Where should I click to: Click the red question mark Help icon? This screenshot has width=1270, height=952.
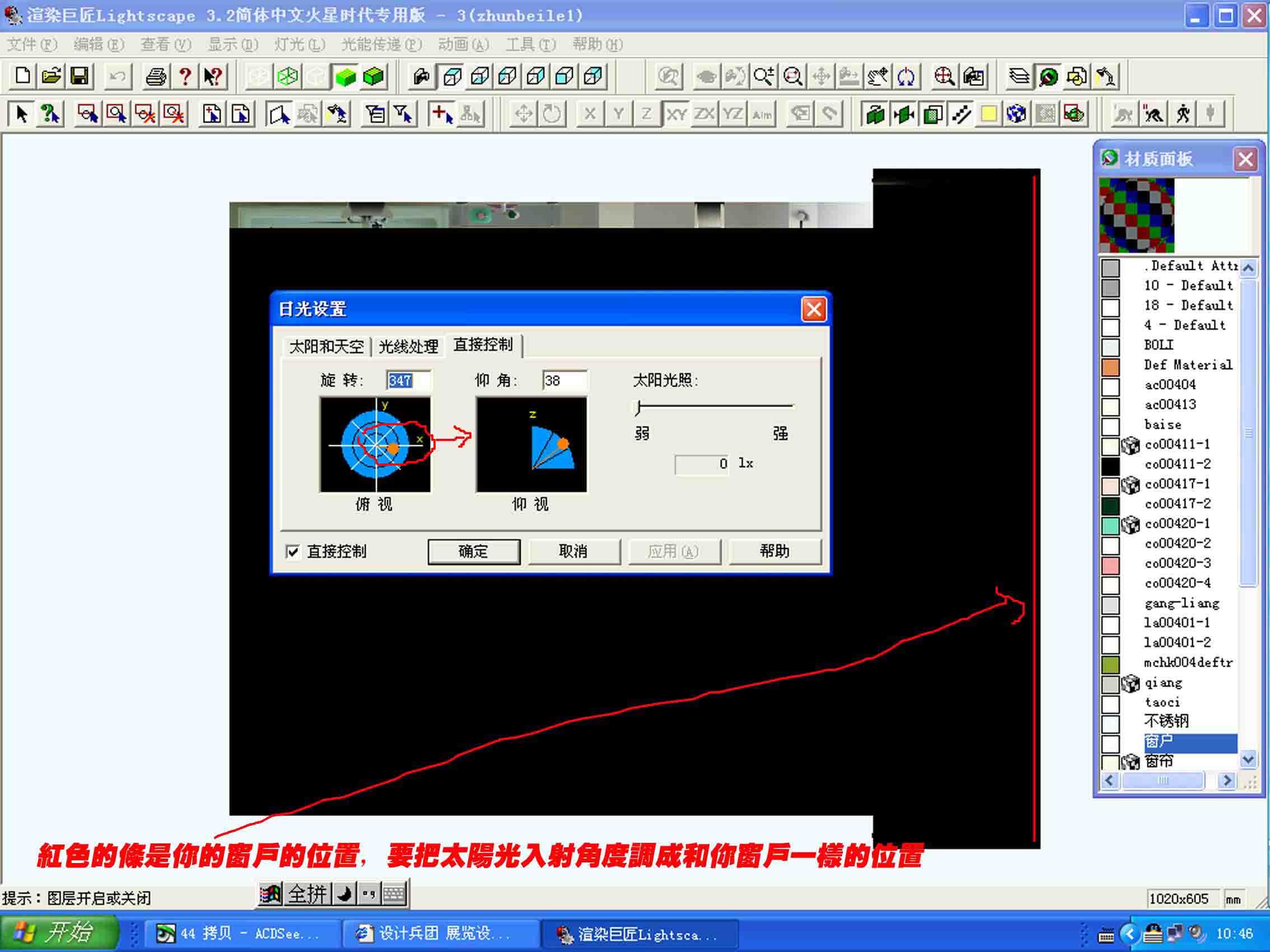click(185, 76)
